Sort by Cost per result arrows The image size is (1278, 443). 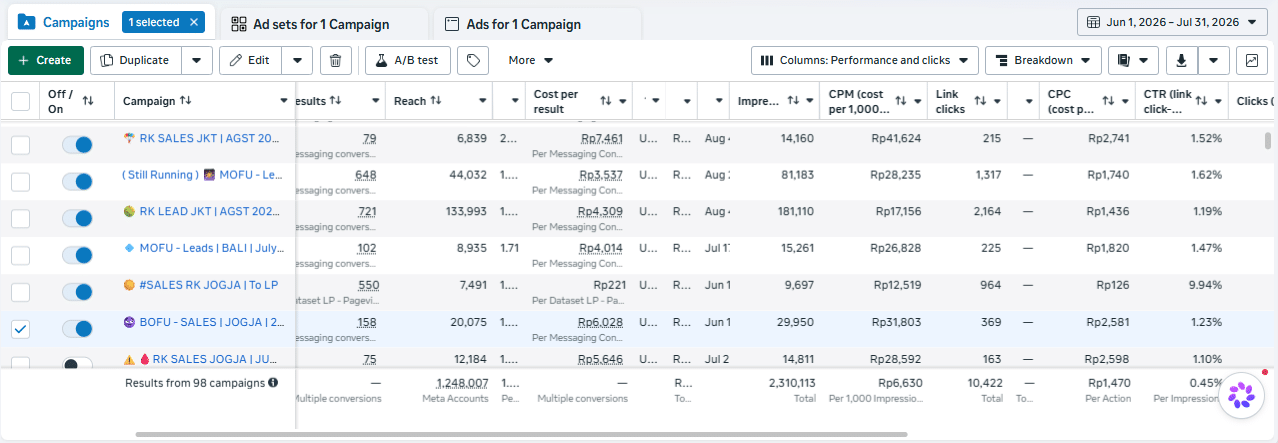pyautogui.click(x=606, y=101)
